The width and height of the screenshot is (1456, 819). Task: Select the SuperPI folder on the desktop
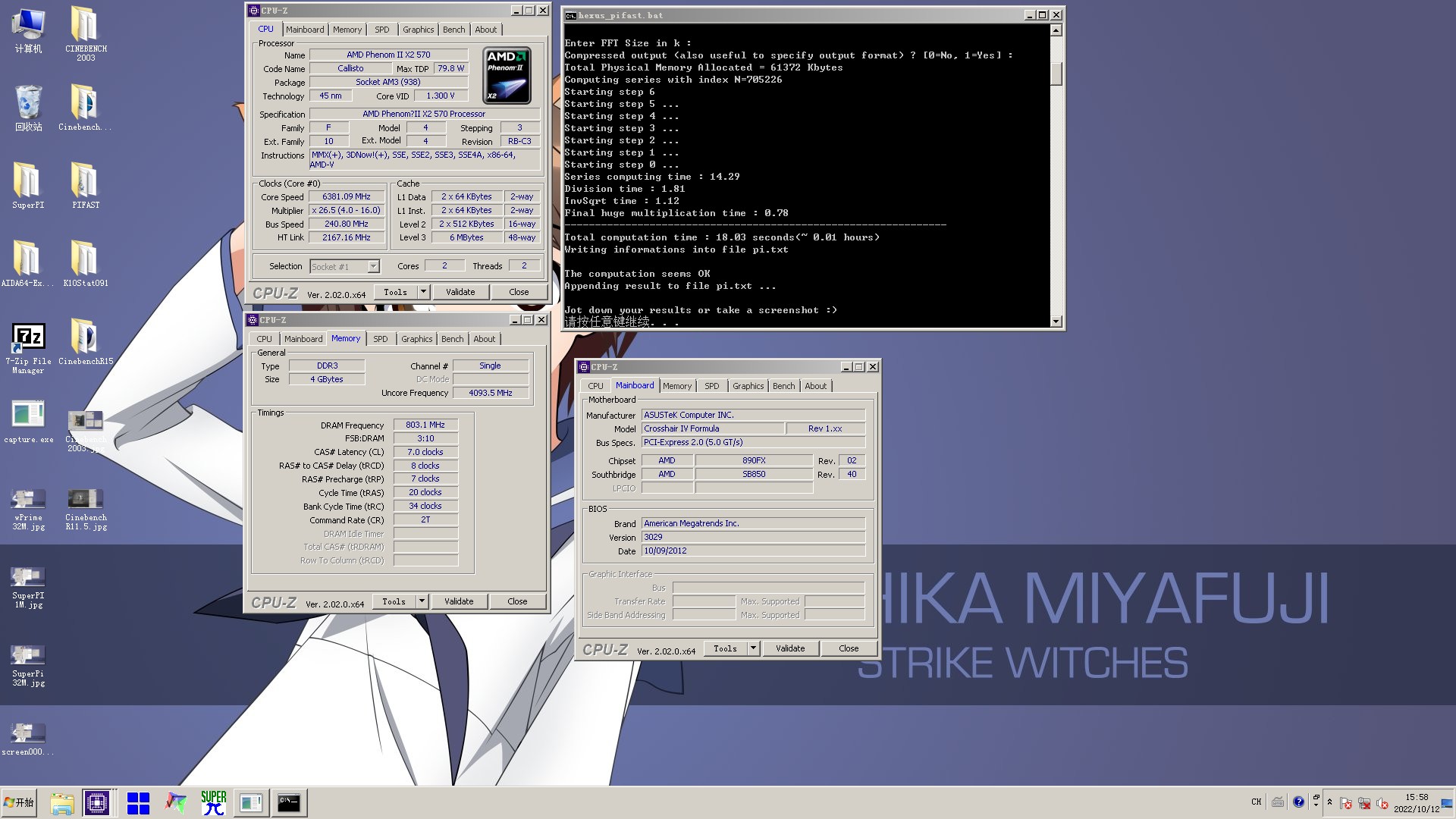[x=28, y=186]
